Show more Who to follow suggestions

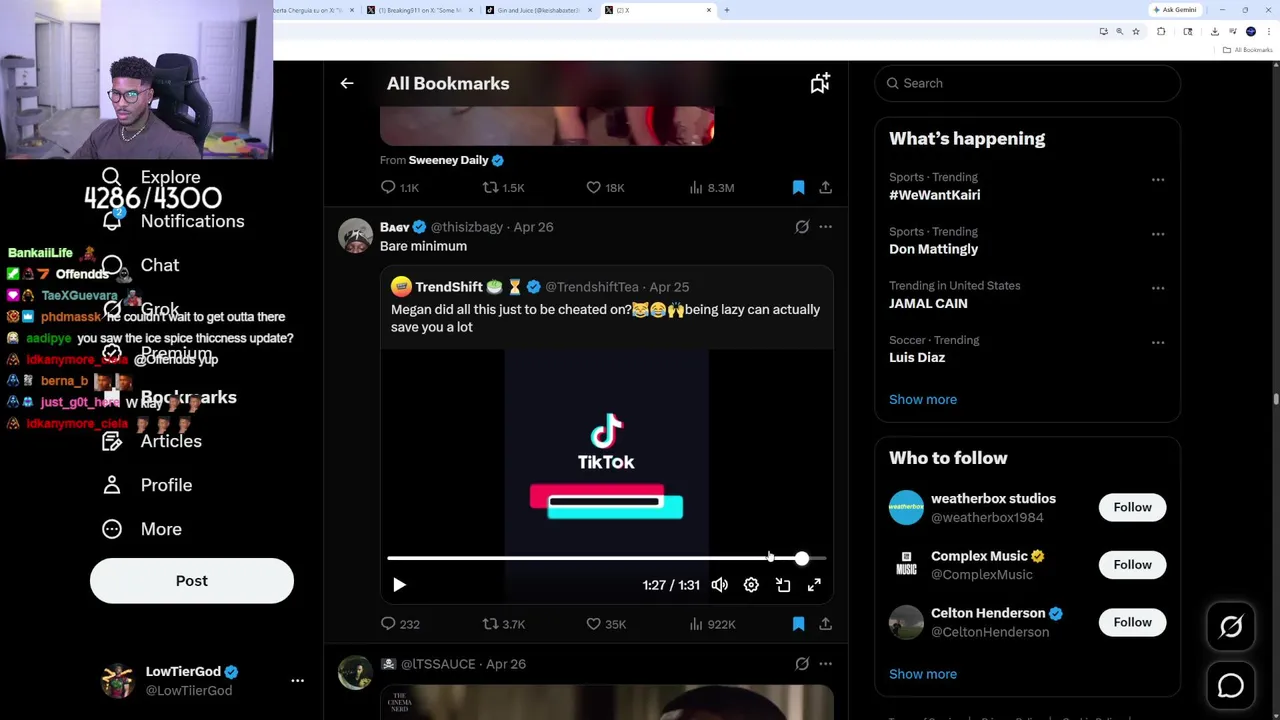923,674
